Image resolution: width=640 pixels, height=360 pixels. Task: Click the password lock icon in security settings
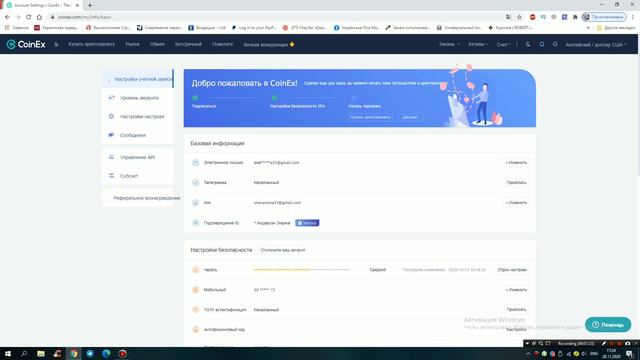click(x=196, y=270)
